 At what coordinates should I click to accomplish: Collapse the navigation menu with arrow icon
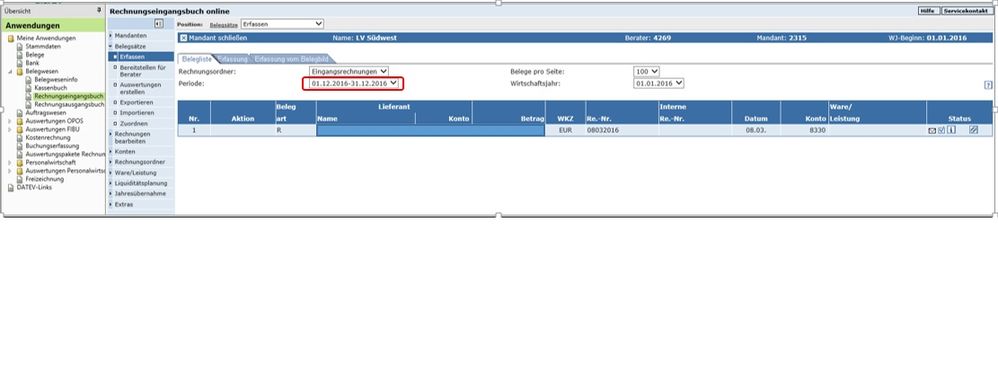tap(158, 24)
